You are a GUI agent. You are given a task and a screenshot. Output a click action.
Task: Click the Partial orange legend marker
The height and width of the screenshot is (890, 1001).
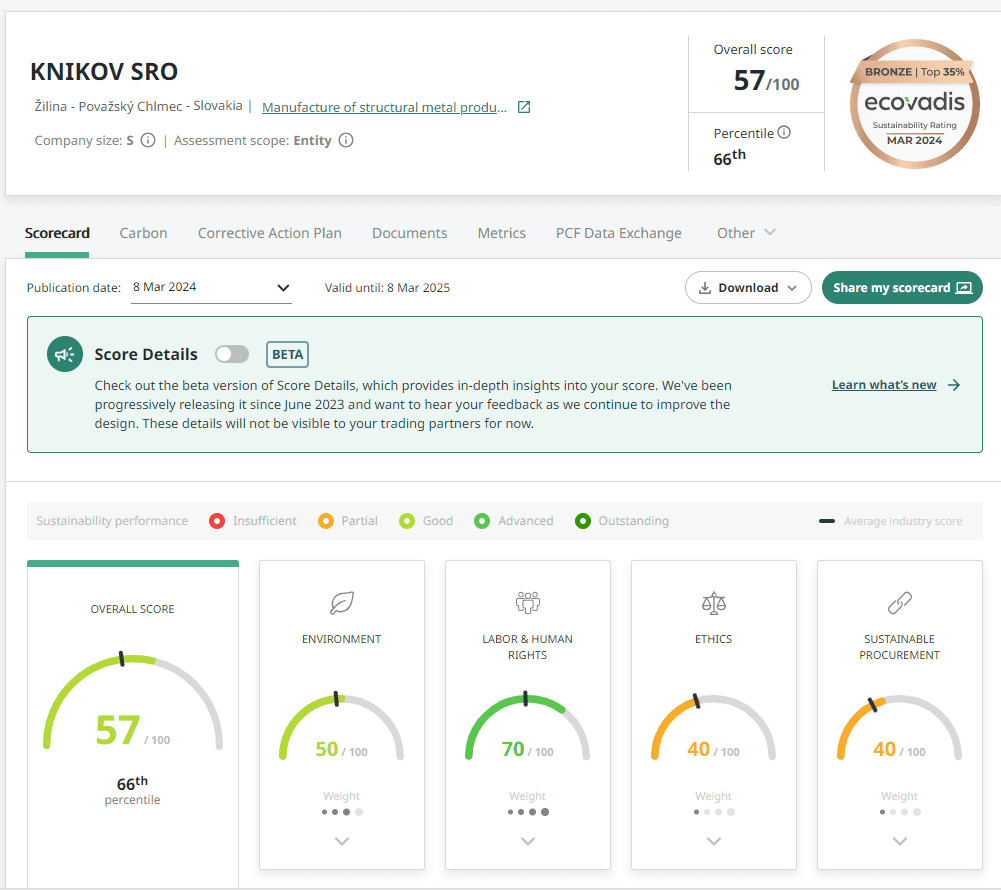(326, 521)
